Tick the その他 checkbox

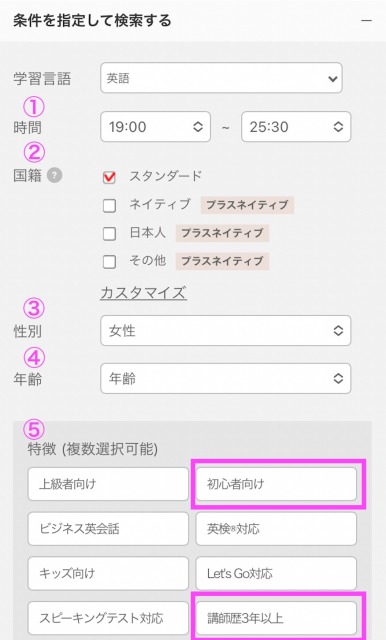coord(109,262)
